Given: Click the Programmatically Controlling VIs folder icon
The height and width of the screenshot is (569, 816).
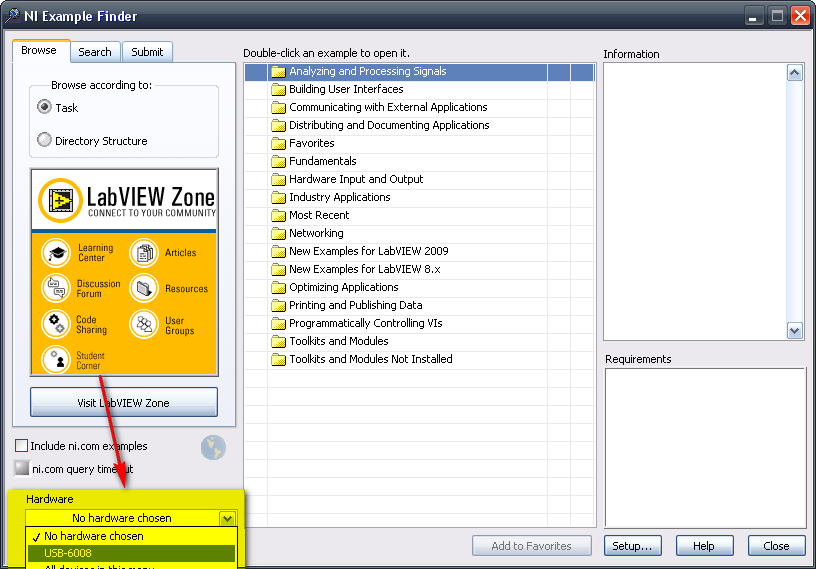Looking at the screenshot, I should point(278,324).
